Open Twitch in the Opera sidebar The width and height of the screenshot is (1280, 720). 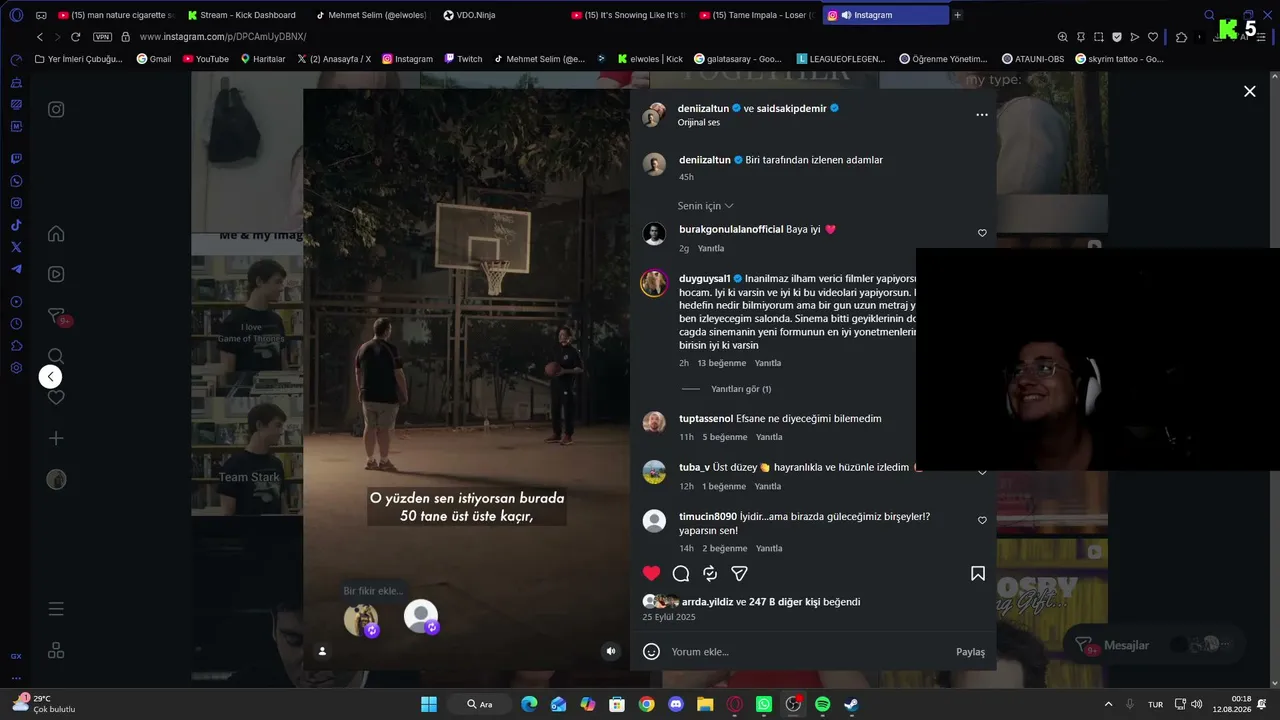click(16, 159)
